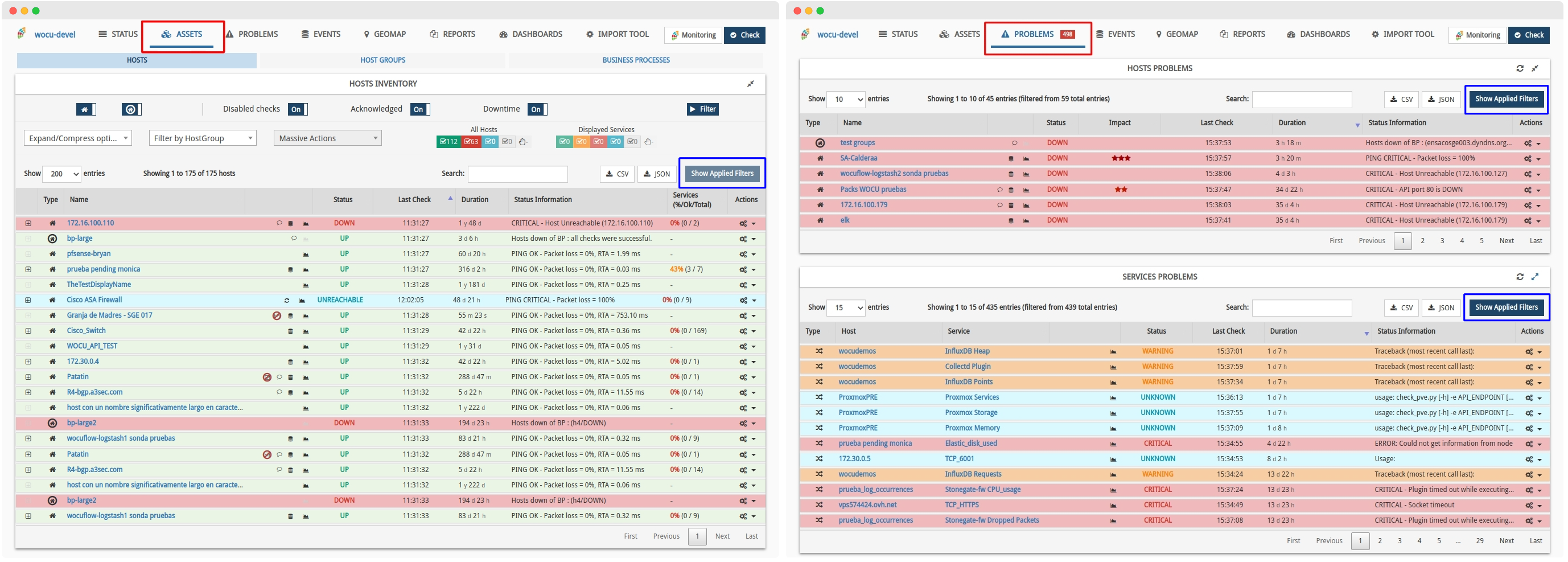Click the refresh icon in the Cisco ASA Firewall row
1568x562 pixels.
[287, 301]
